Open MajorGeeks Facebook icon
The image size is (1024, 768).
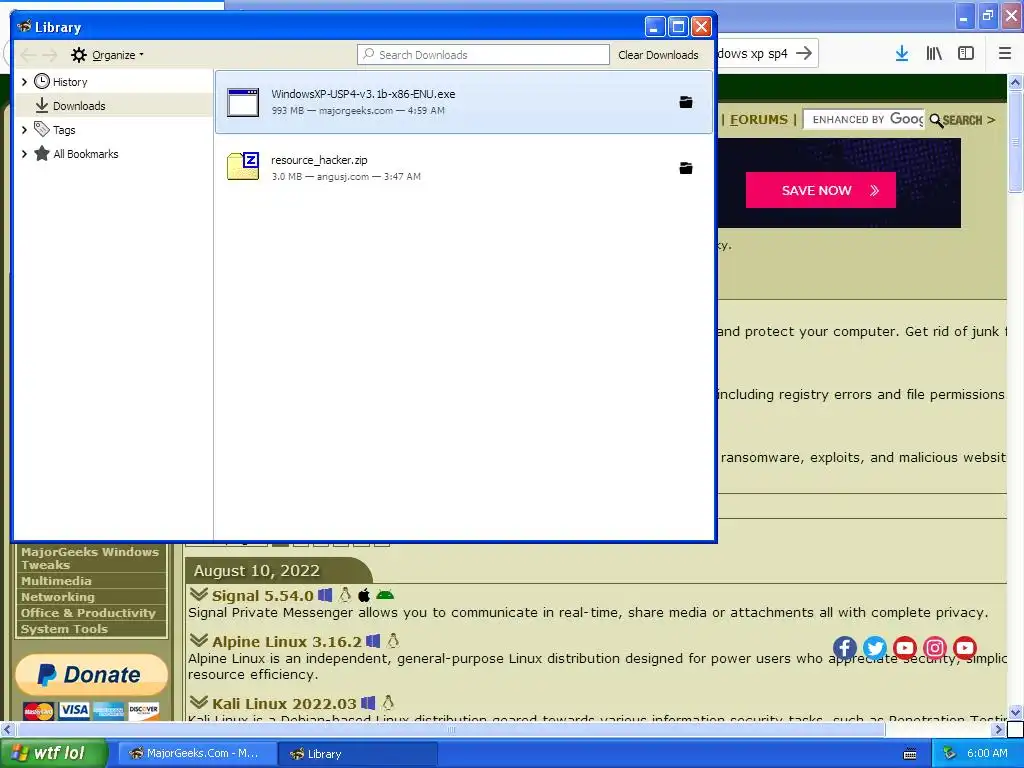point(844,648)
